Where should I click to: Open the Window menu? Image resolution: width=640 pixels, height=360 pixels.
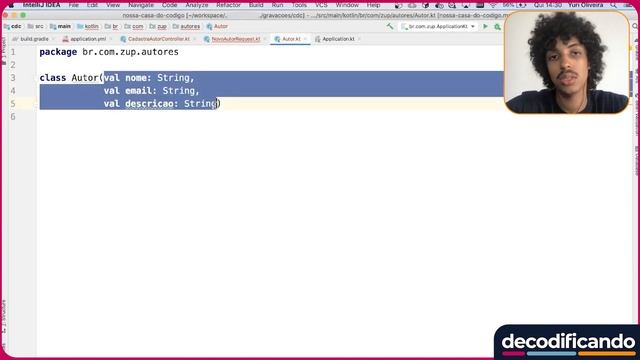pos(347,5)
